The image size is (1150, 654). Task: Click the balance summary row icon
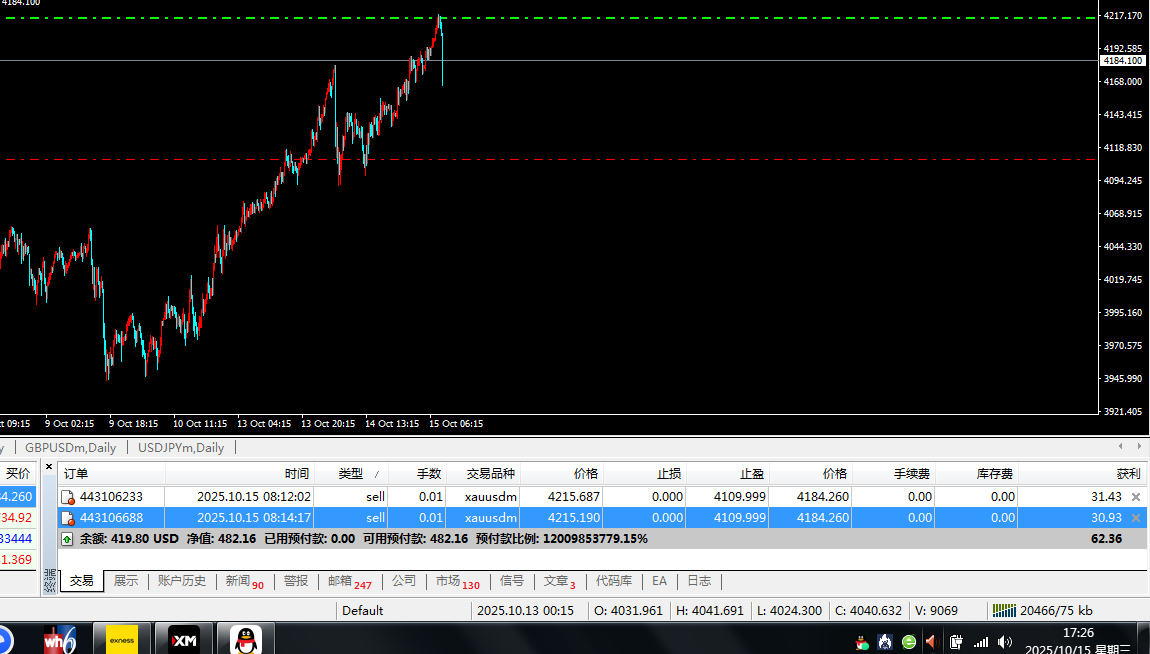tap(67, 539)
